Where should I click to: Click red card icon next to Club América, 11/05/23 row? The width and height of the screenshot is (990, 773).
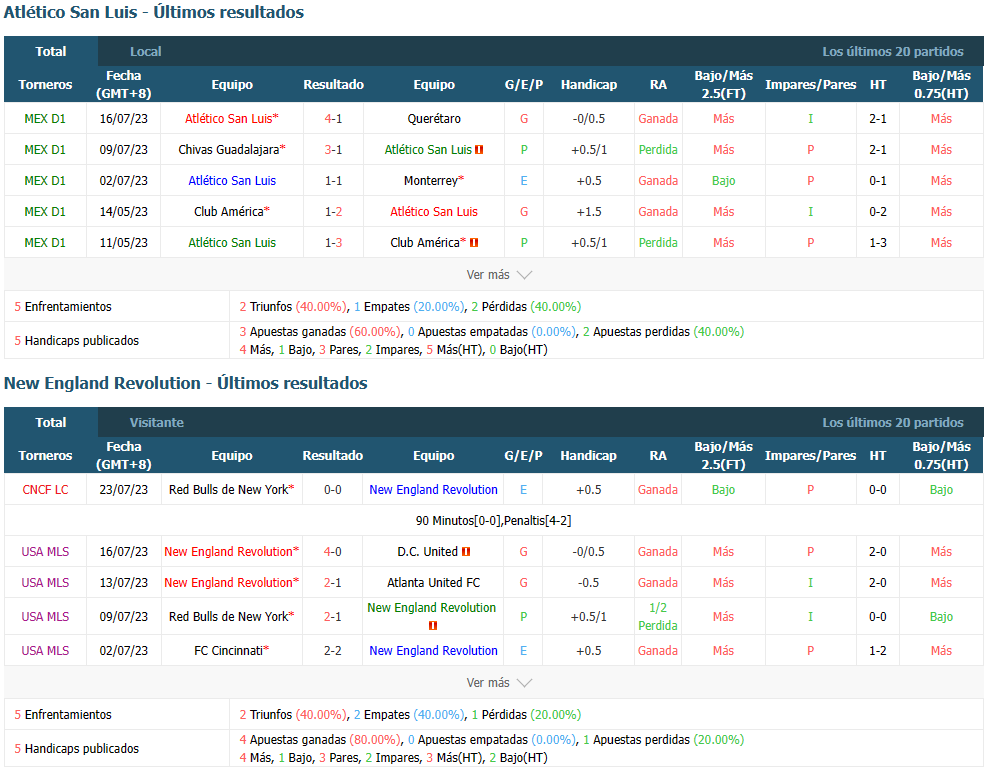tap(474, 243)
